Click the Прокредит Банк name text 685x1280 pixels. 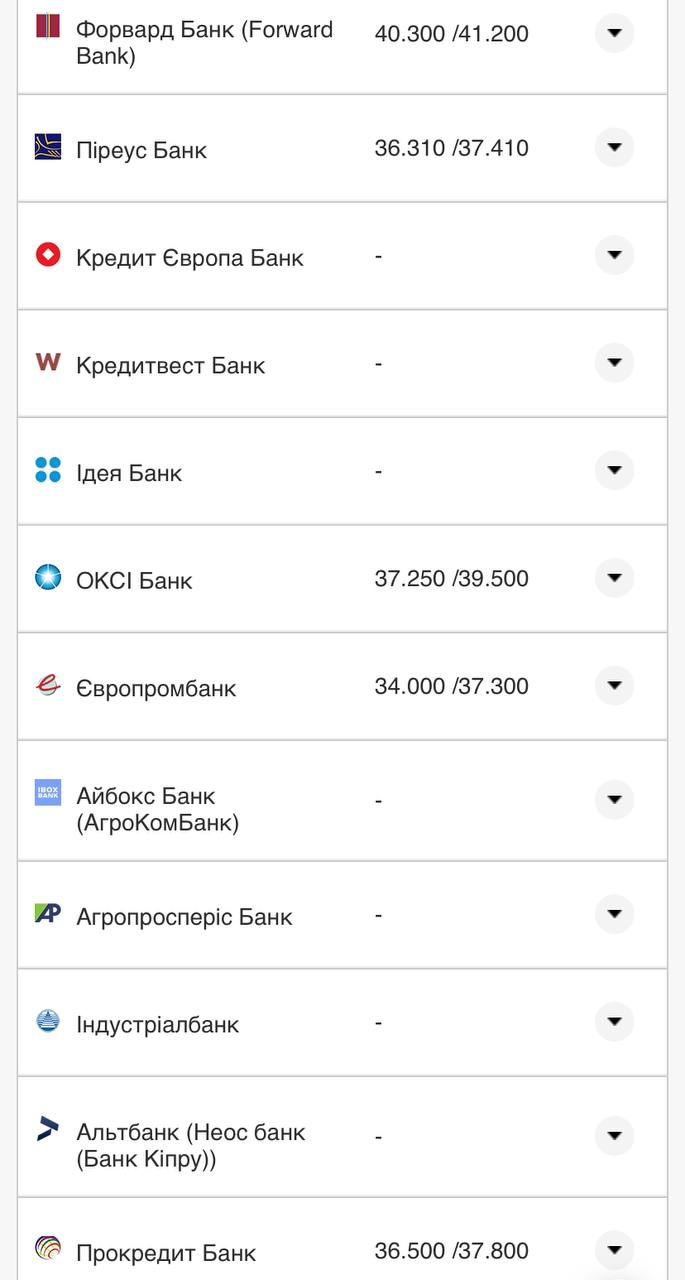tap(166, 1253)
